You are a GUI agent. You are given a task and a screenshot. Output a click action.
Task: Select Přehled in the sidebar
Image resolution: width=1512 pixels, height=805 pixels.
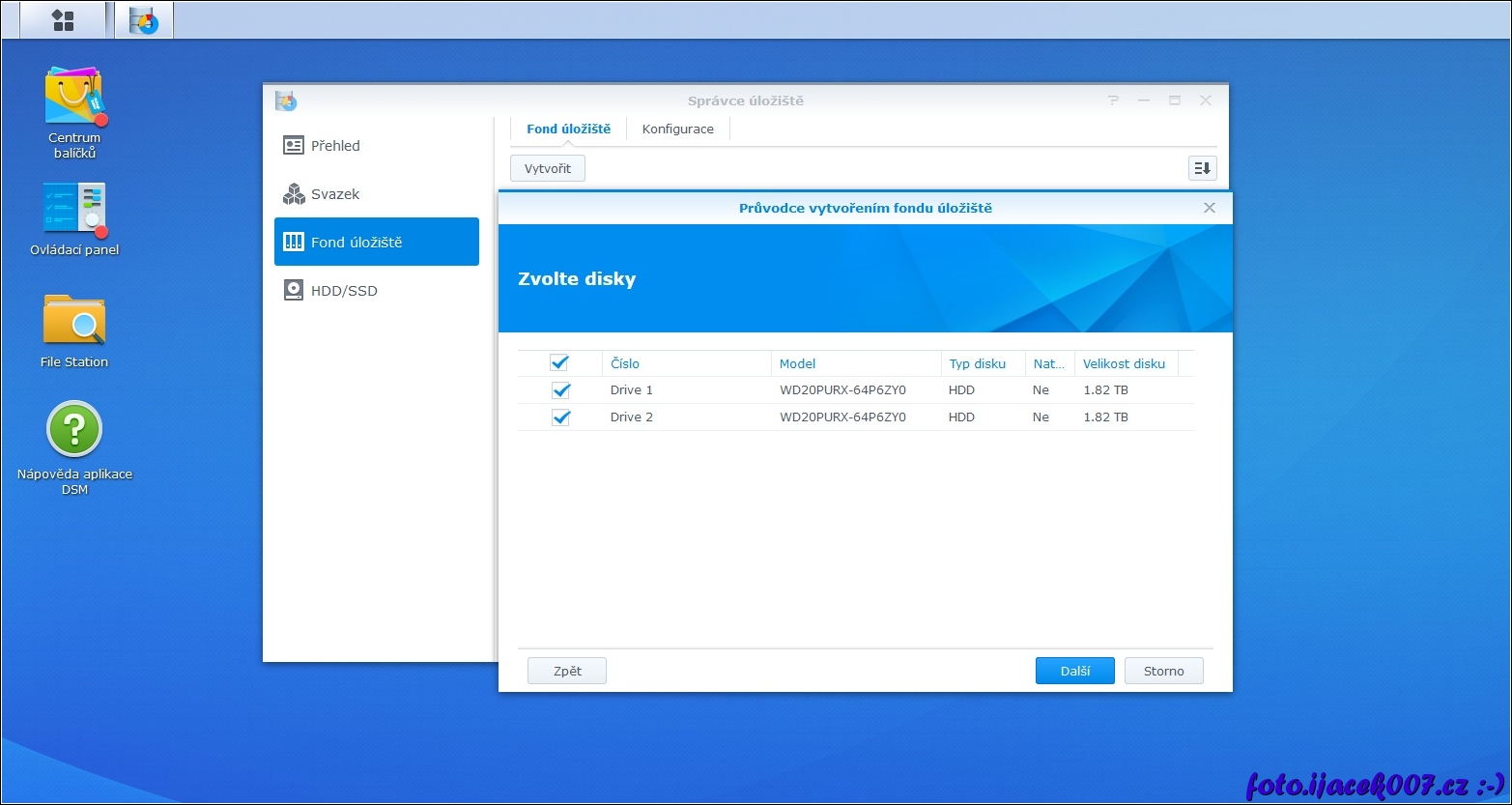(x=335, y=146)
